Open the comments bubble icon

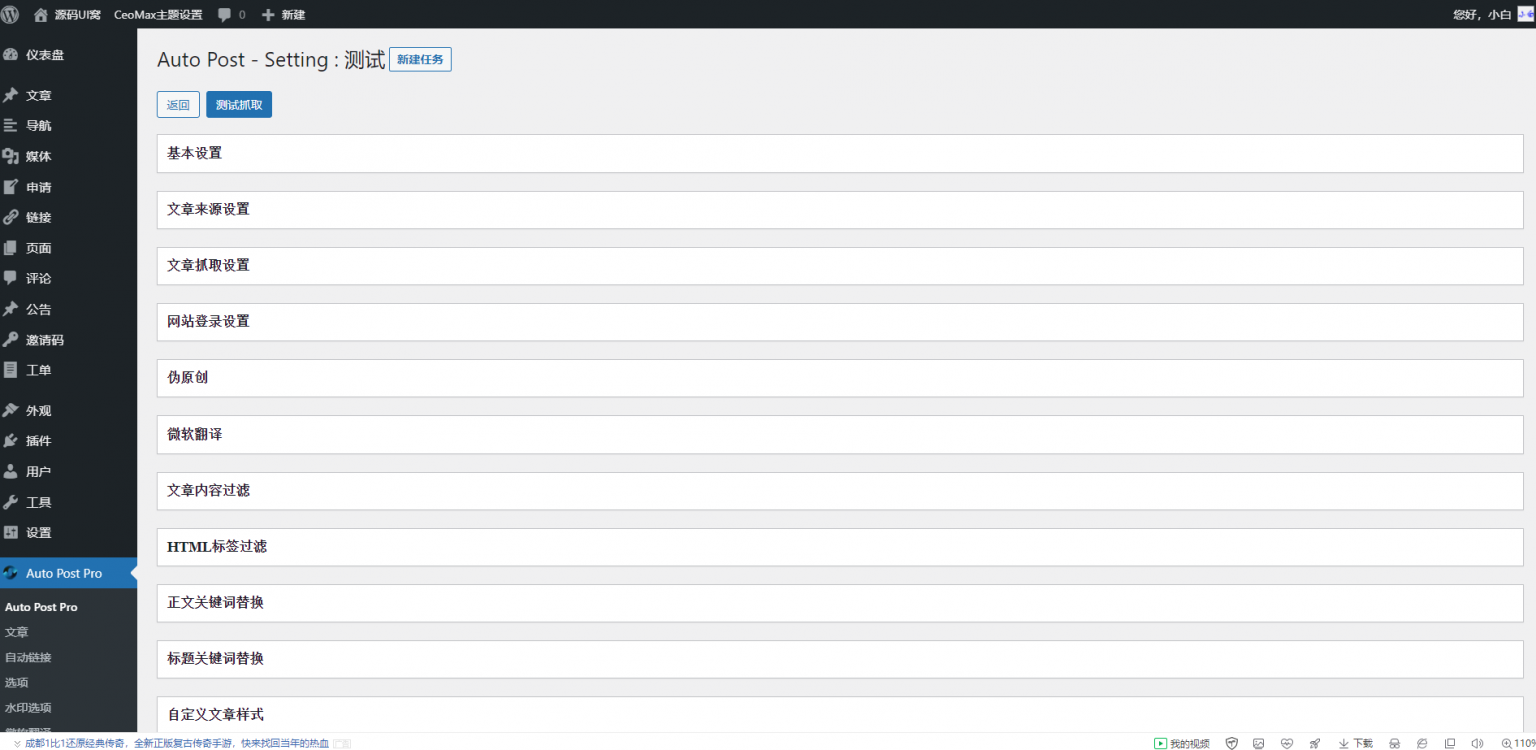[224, 15]
